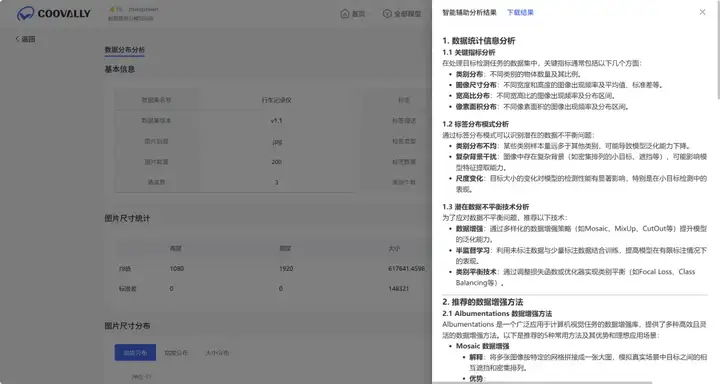Switch to the 大小分布 tab
Screen dimensions: 720x384
[217, 353]
